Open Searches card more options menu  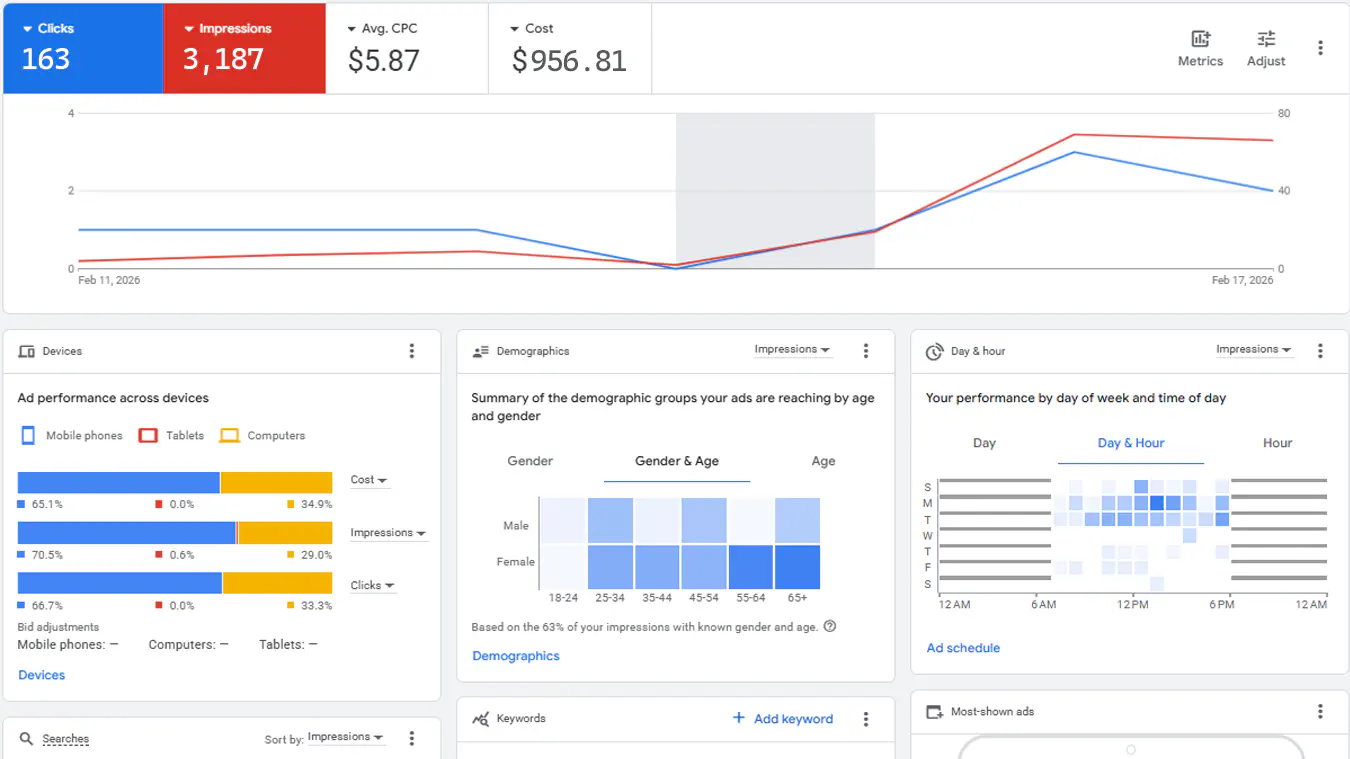click(x=412, y=738)
